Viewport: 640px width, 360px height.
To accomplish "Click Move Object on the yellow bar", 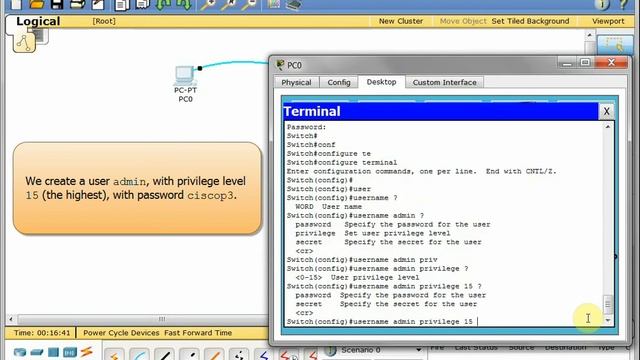I will pos(463,21).
